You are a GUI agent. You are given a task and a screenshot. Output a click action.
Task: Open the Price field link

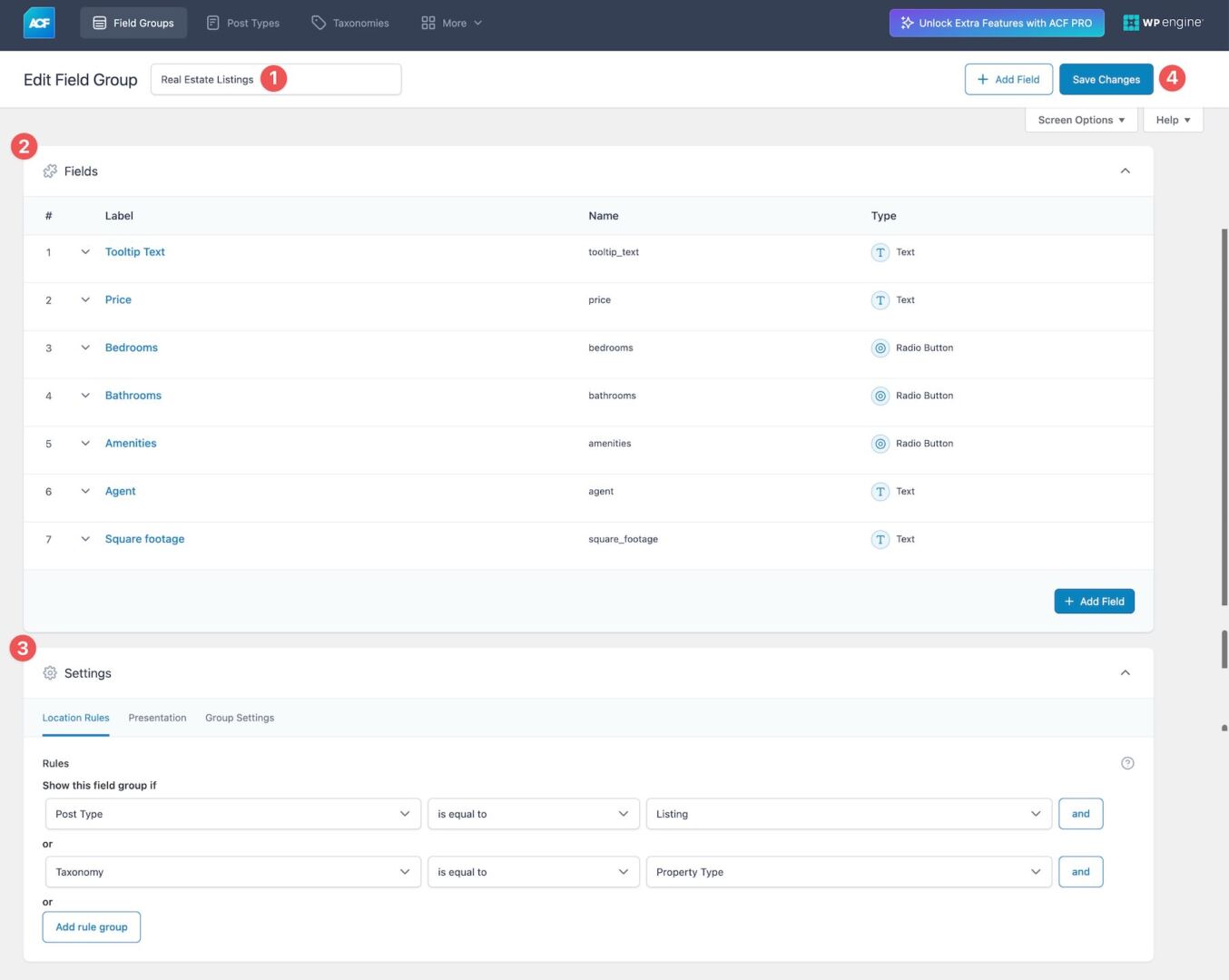click(118, 299)
